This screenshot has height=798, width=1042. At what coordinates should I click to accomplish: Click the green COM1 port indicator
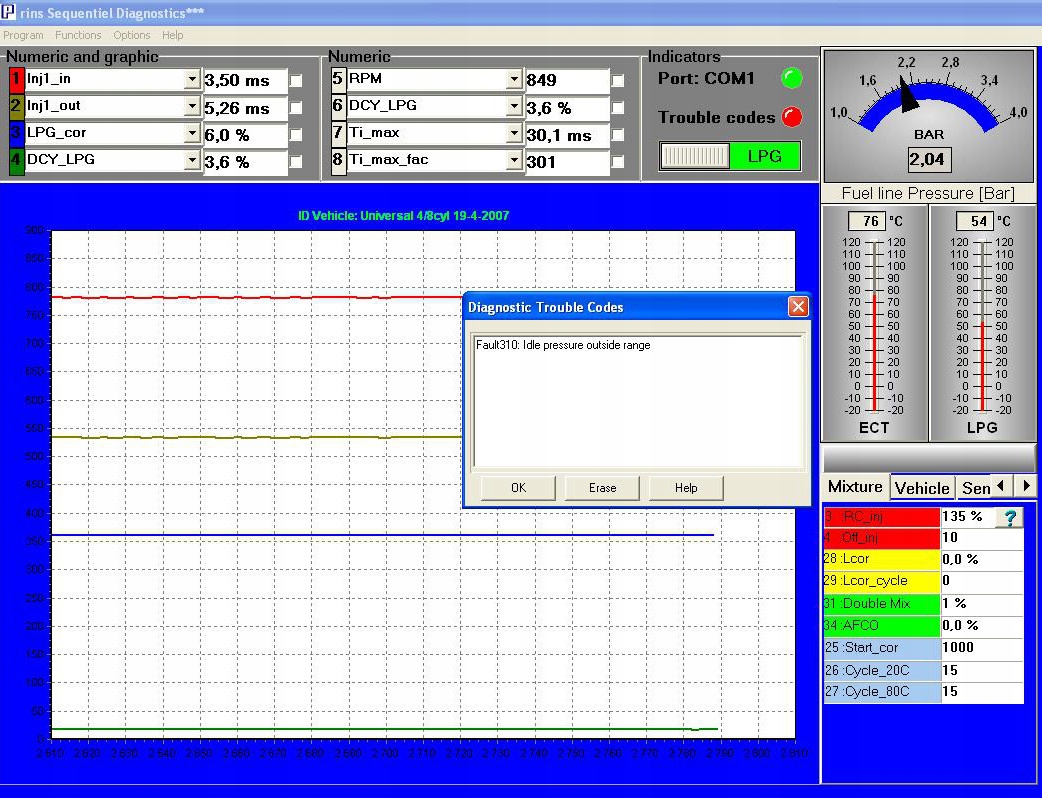792,78
